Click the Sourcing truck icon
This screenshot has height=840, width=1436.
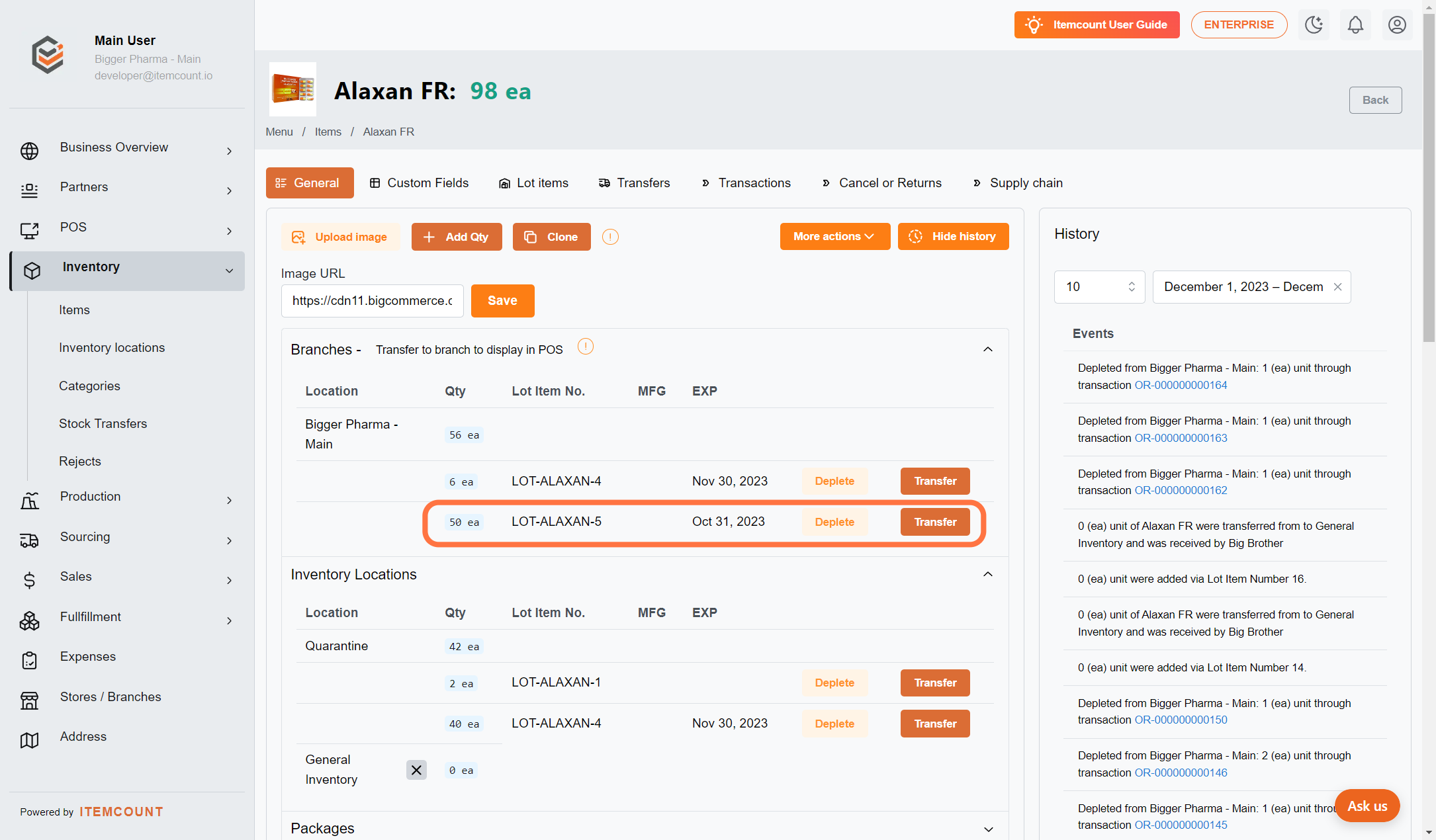[x=30, y=540]
